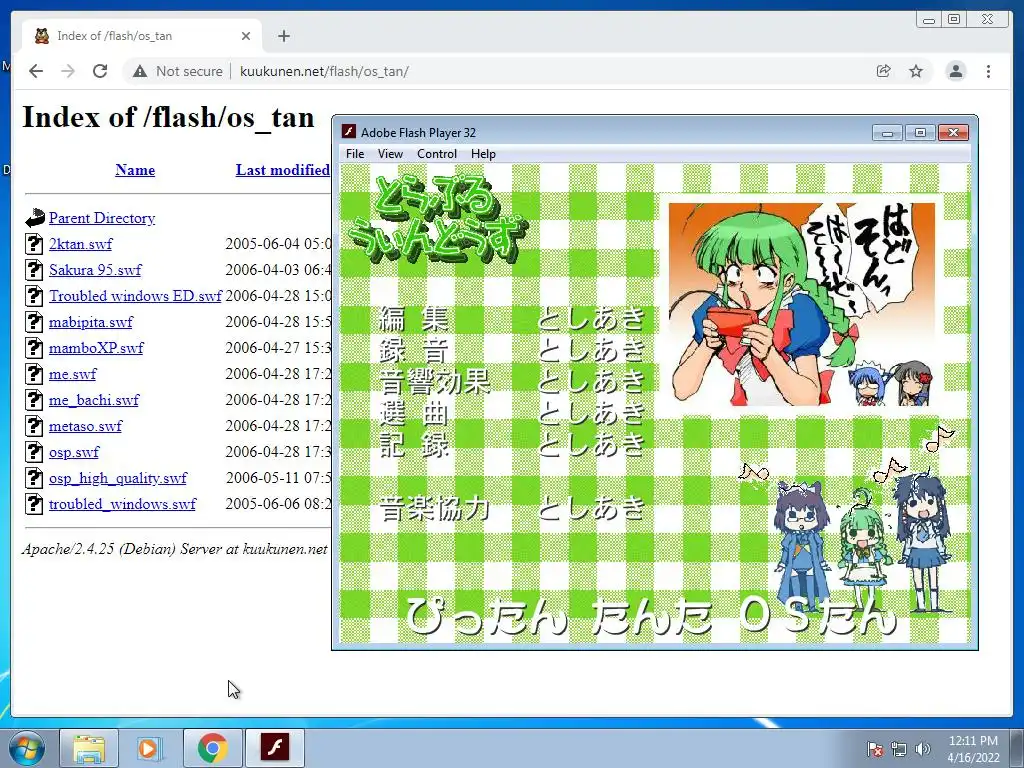Open the Windows Start menu orb
The width and height of the screenshot is (1024, 768).
point(26,748)
